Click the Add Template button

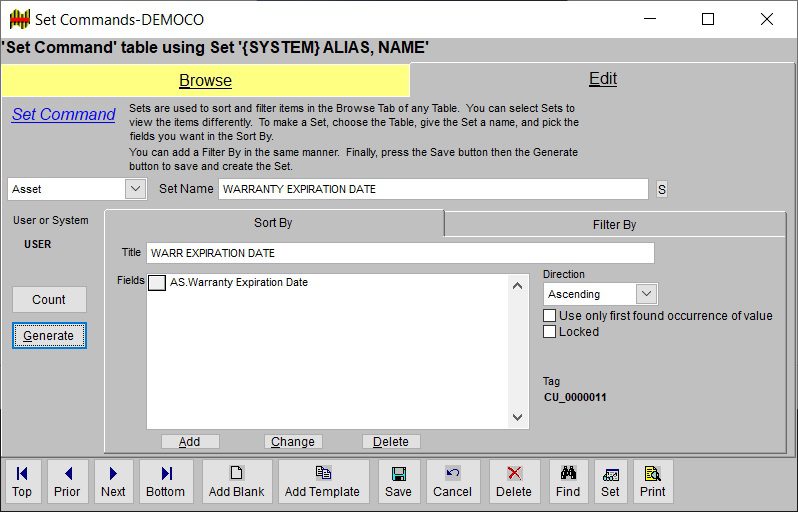pos(322,481)
